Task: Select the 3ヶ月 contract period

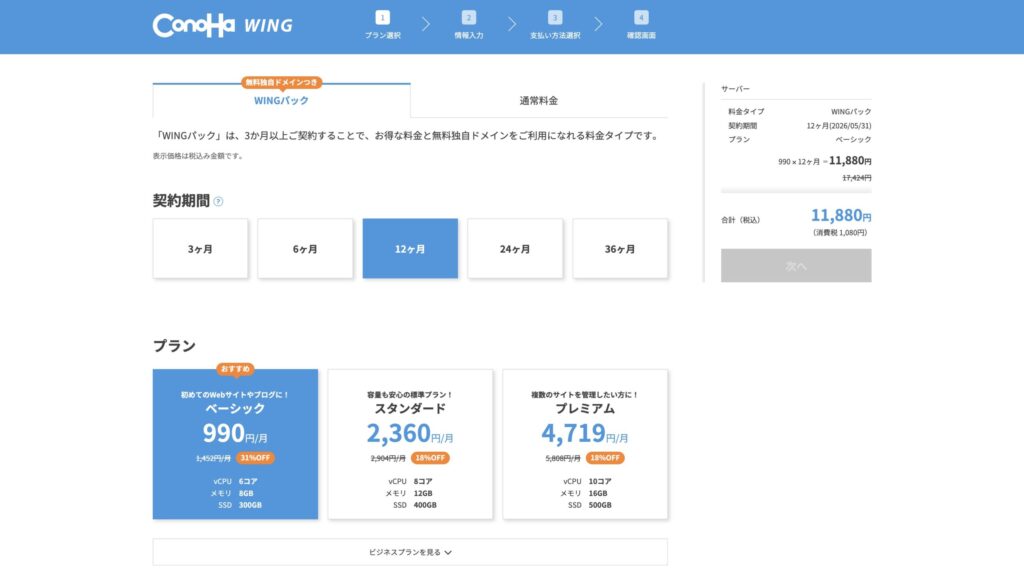Action: [200, 249]
